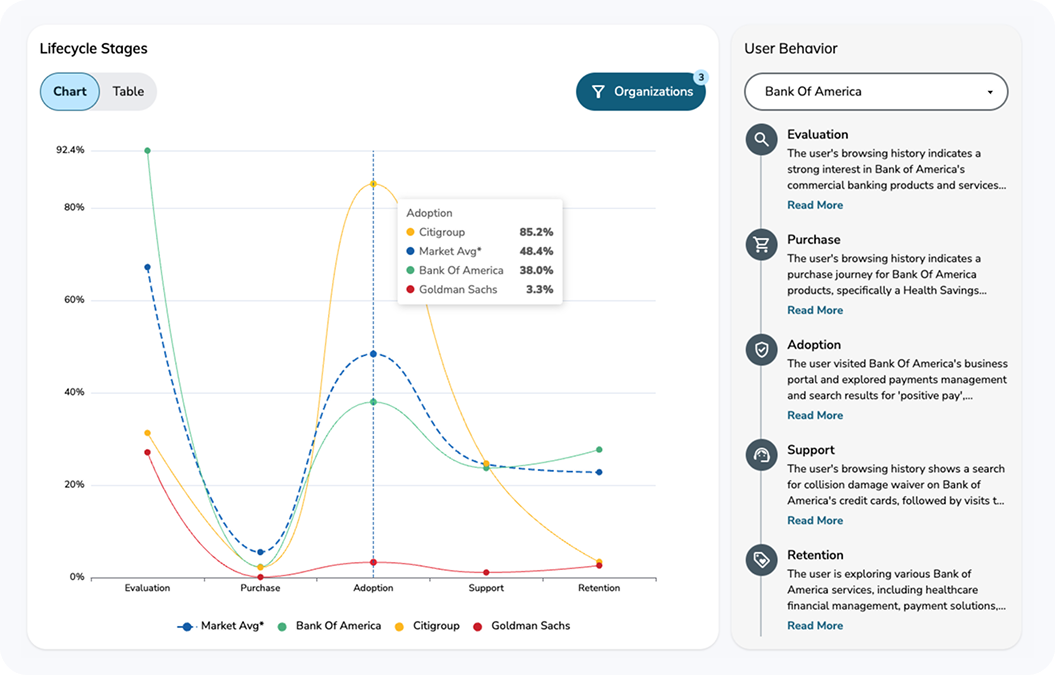Switch to the Chart view tab
1055x675 pixels.
[70, 92]
